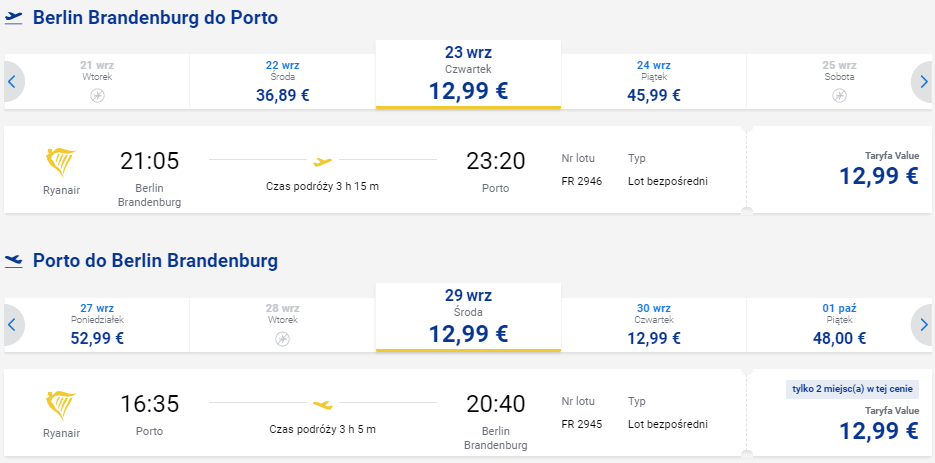Choose 27 wrz Poniedziałek return for 52,99 €
This screenshot has height=463, width=935.
pyautogui.click(x=97, y=325)
